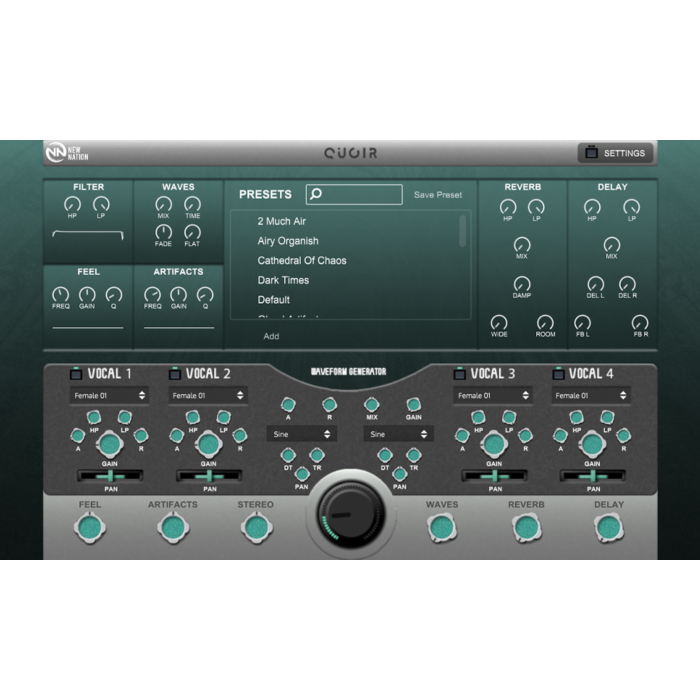Image resolution: width=700 pixels, height=700 pixels.
Task: Click the bottom STEREO macro knob
Action: [256, 528]
